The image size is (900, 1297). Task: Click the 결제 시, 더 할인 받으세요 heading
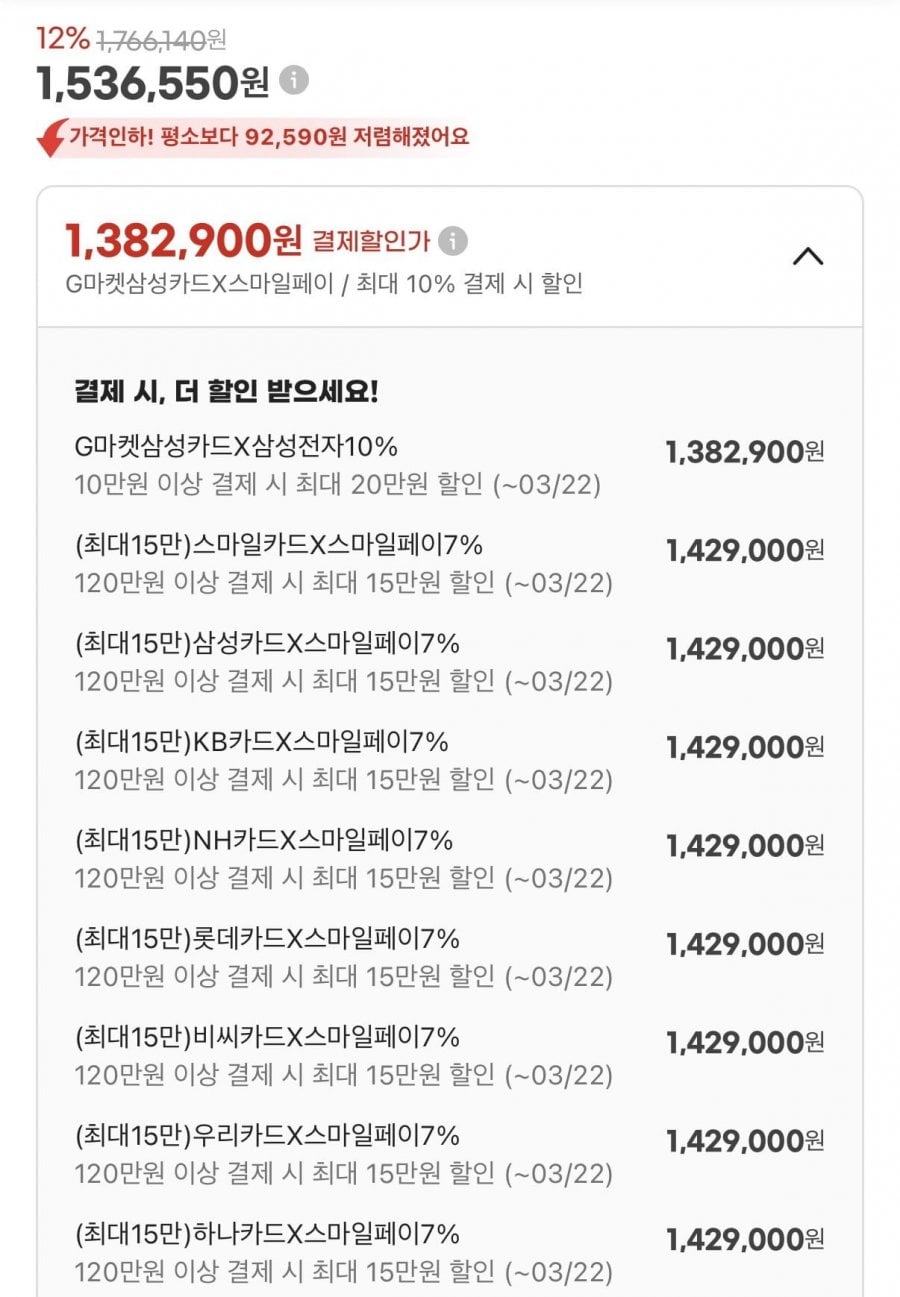(x=226, y=391)
